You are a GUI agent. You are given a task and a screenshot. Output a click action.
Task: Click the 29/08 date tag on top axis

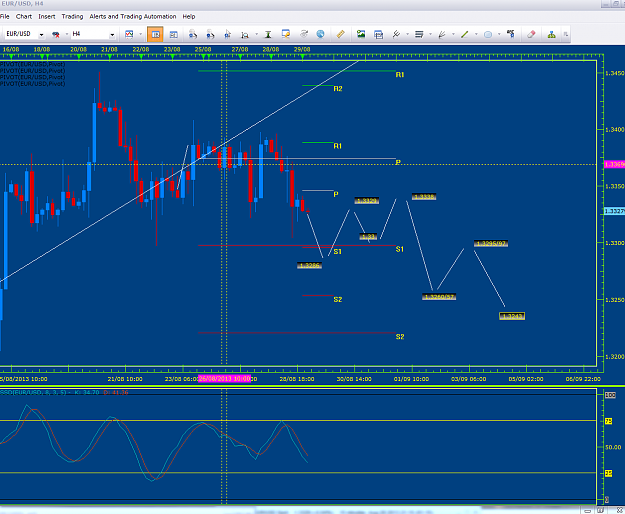(x=302, y=49)
